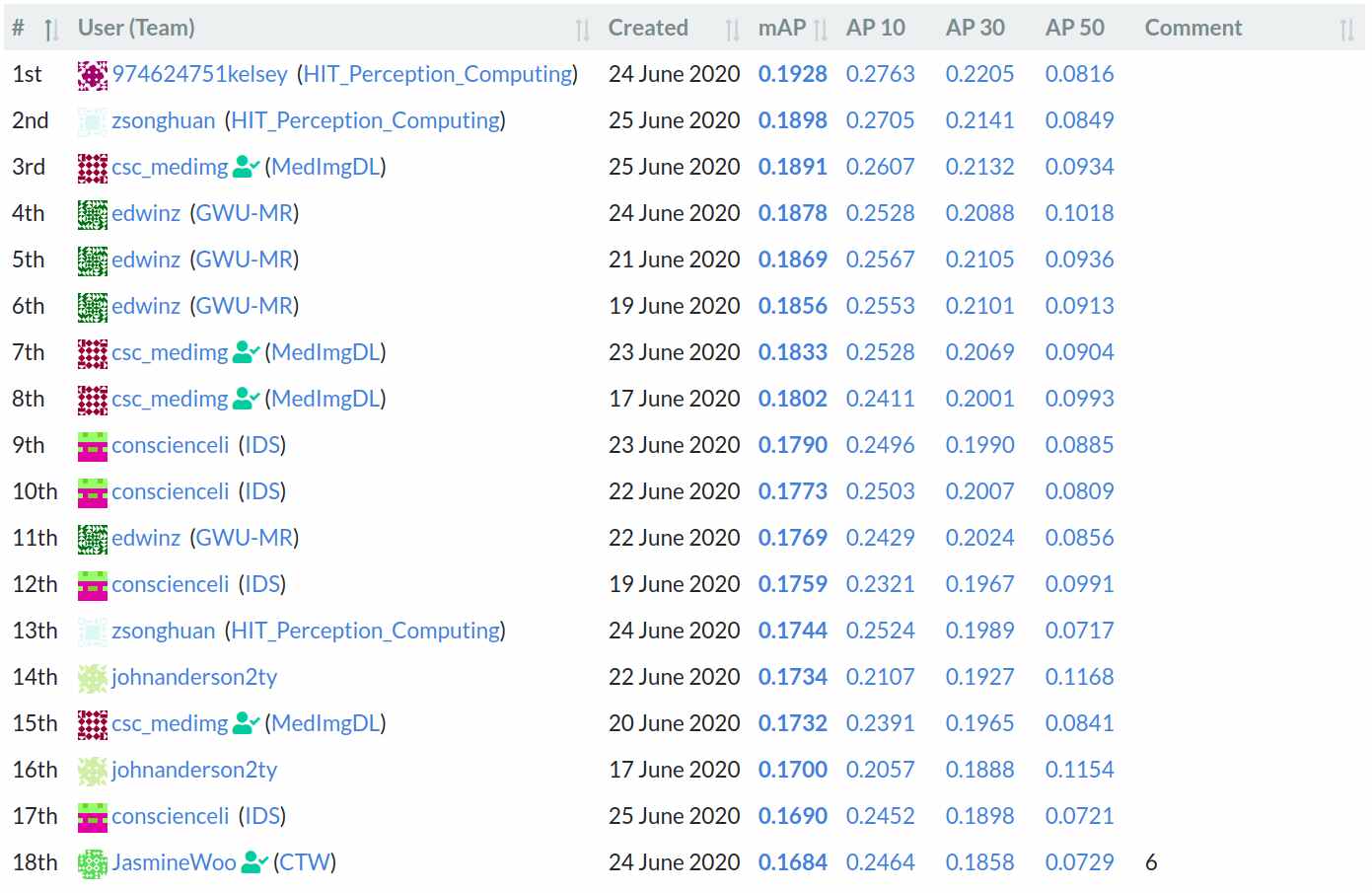Click verified badge beside csc_medimg in 3rd row
The width and height of the screenshot is (1372, 893).
pyautogui.click(x=247, y=167)
